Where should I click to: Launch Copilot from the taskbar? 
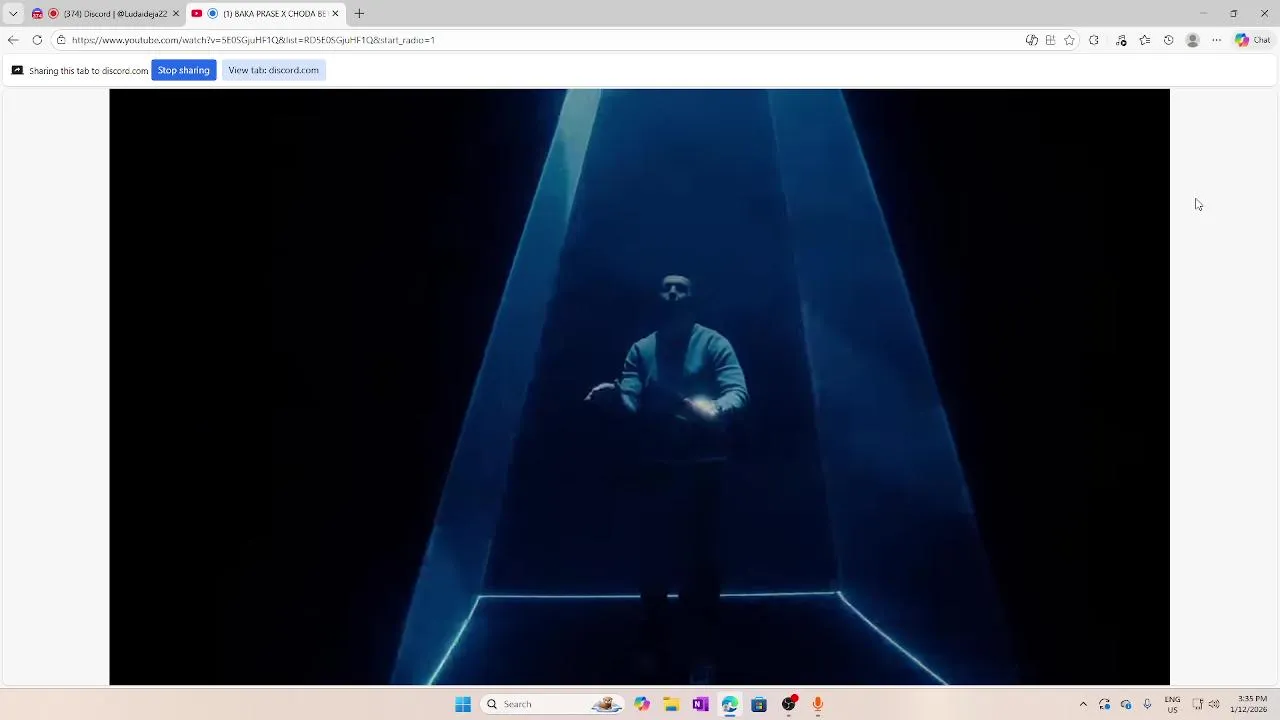[642, 704]
